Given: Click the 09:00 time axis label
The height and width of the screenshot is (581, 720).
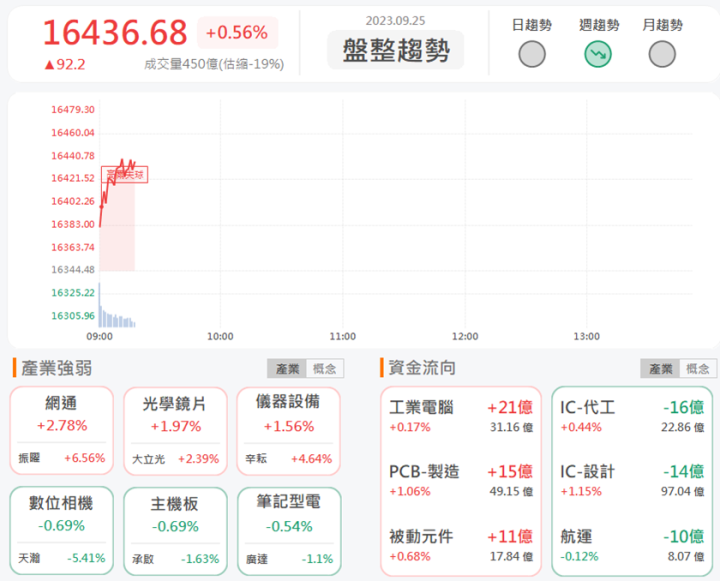Looking at the screenshot, I should click(x=100, y=336).
